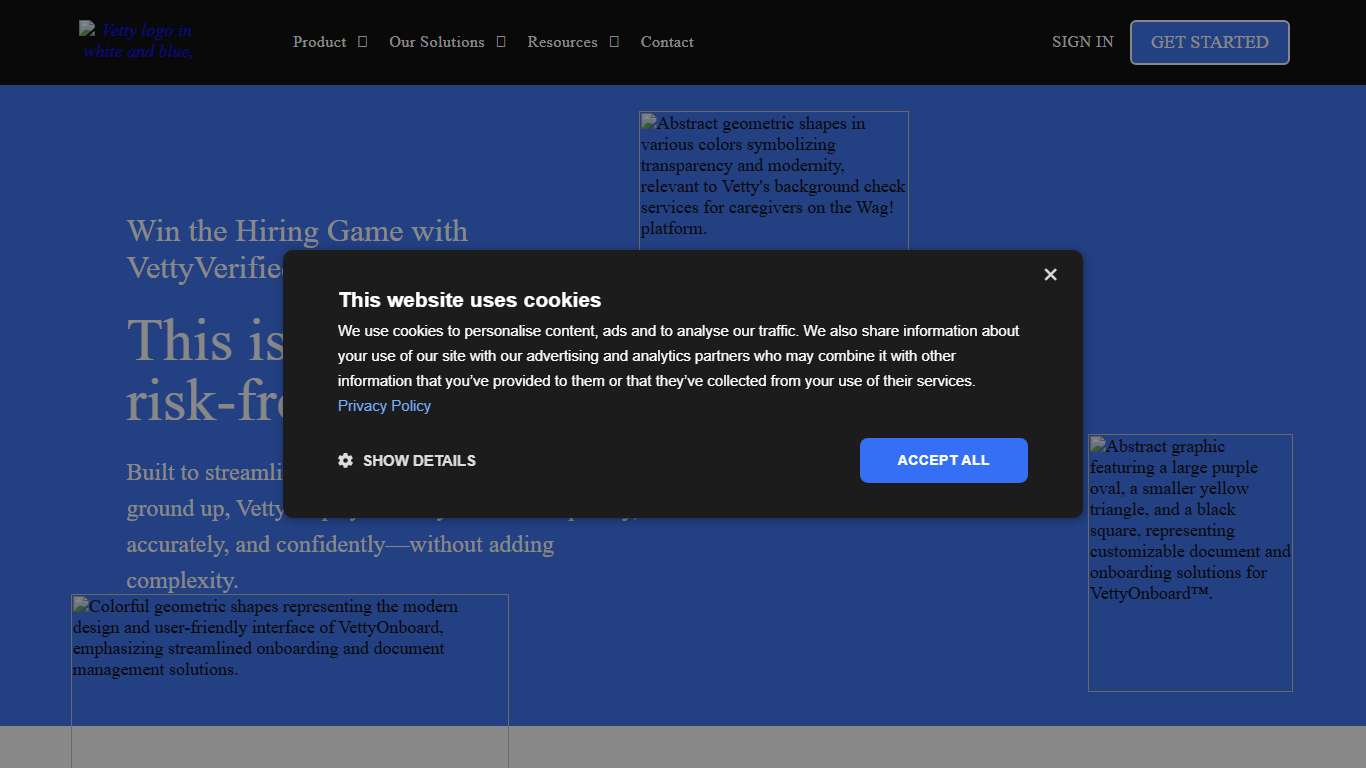Expand the Resources dropdown arrow
Image resolution: width=1366 pixels, height=768 pixels.
click(614, 42)
